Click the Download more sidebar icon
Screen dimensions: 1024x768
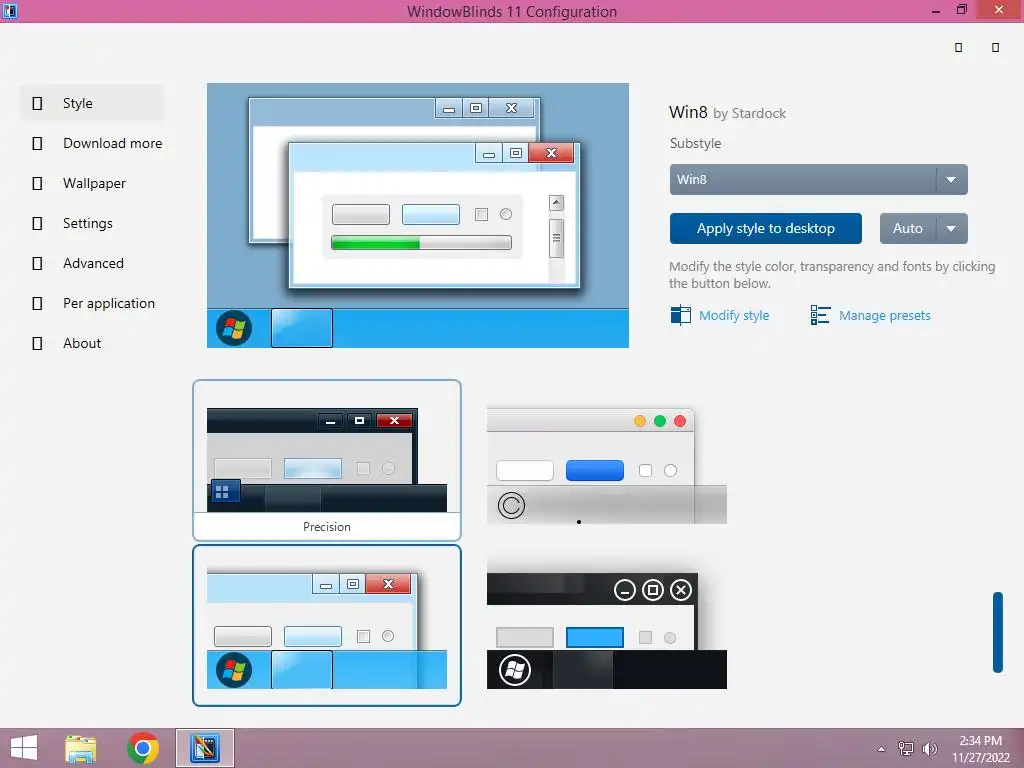[x=37, y=143]
